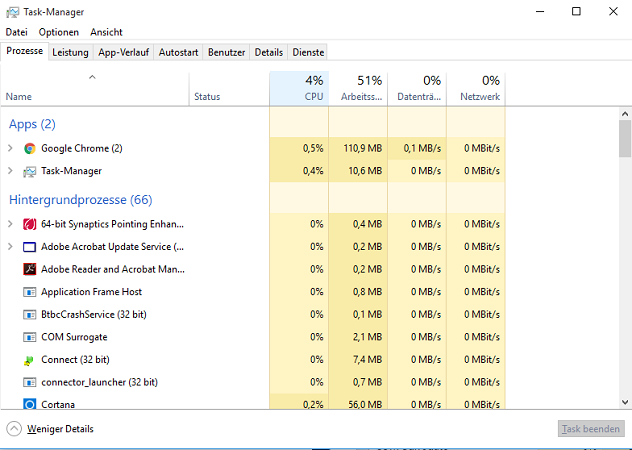Viewport: 632px width, 450px height.
Task: Click the Adobe Reader and Acrobat Manager icon
Action: (x=30, y=269)
